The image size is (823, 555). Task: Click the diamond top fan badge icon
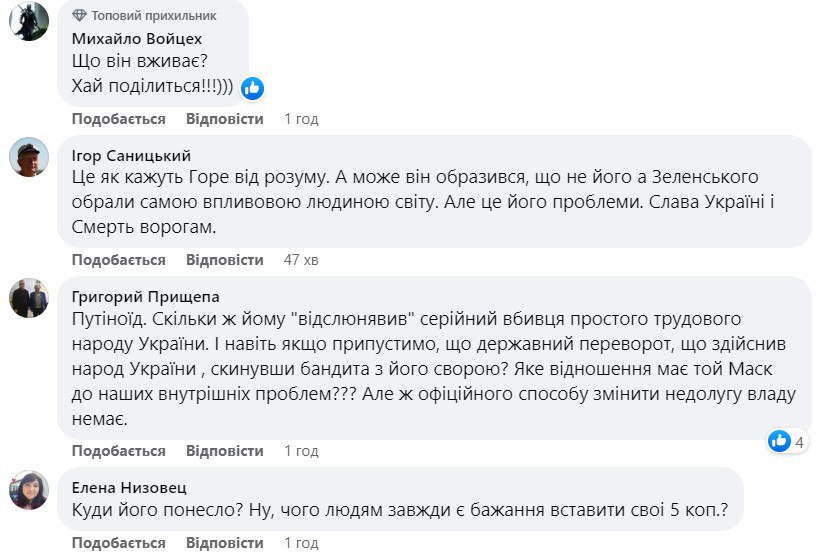(x=79, y=16)
